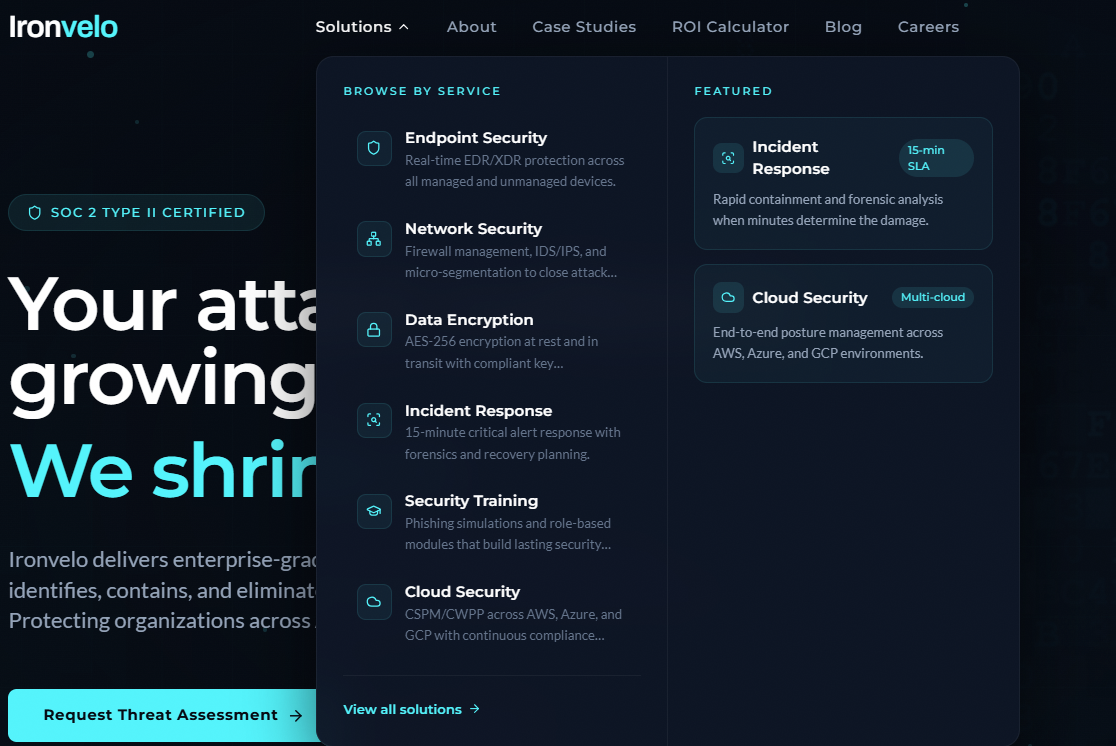The image size is (1116, 746).
Task: Click the Endpoint Security shield icon
Action: coord(374,148)
